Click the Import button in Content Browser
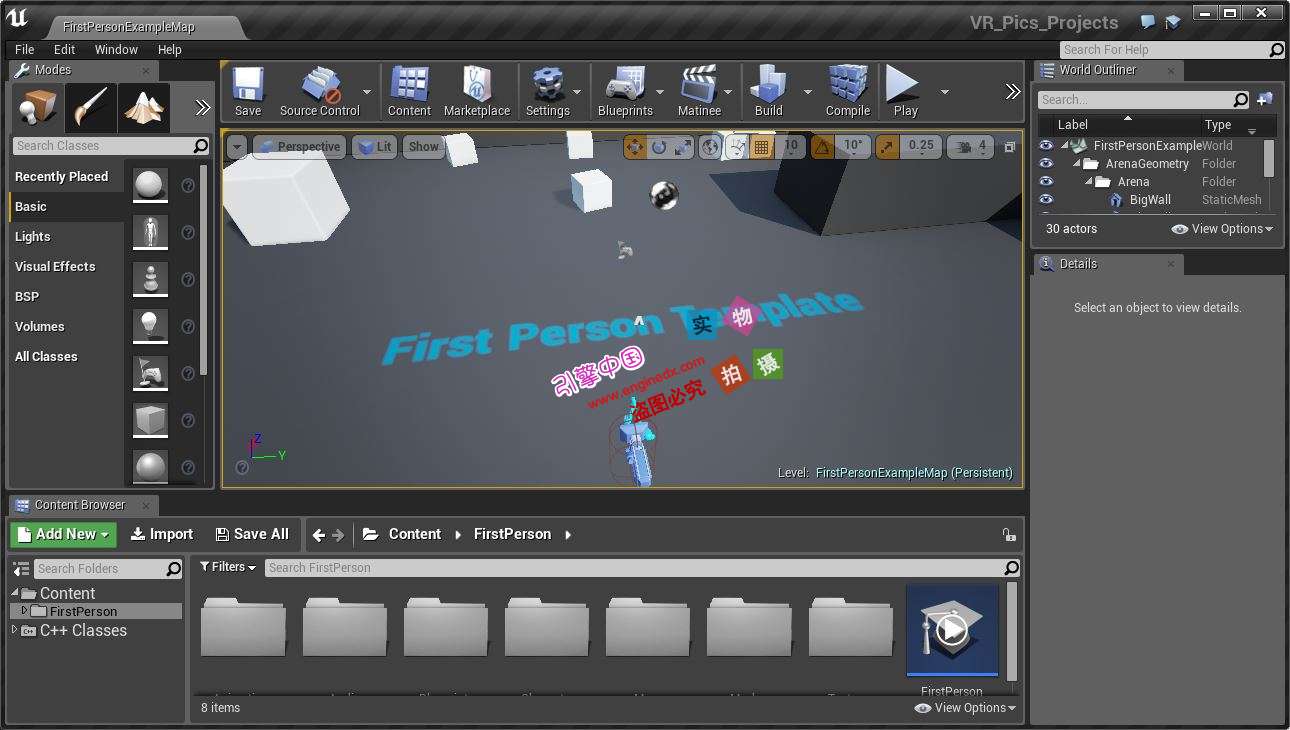 [x=162, y=534]
